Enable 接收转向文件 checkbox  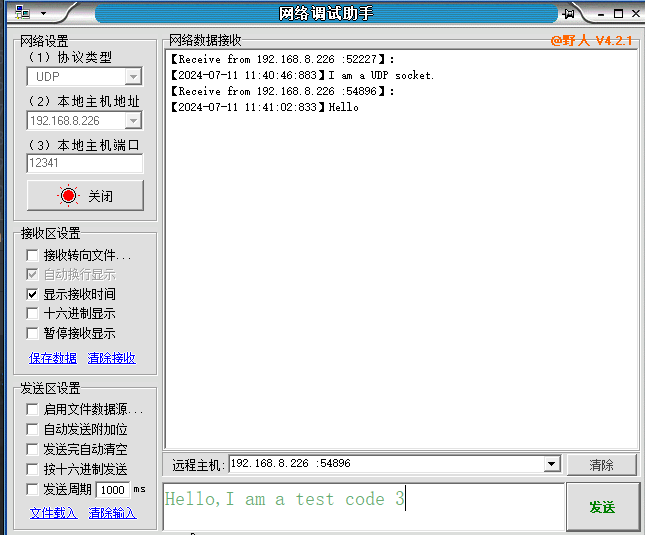coord(32,255)
